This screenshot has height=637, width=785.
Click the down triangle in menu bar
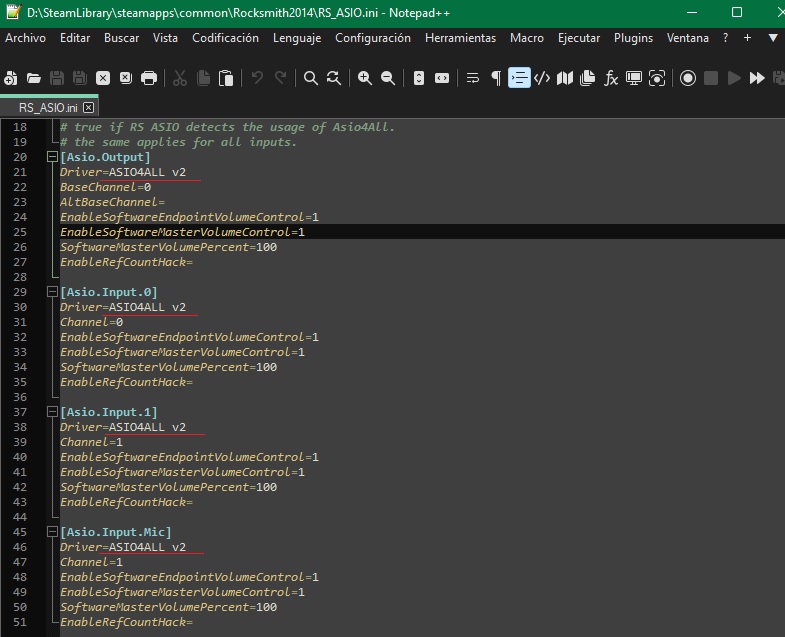[x=773, y=38]
